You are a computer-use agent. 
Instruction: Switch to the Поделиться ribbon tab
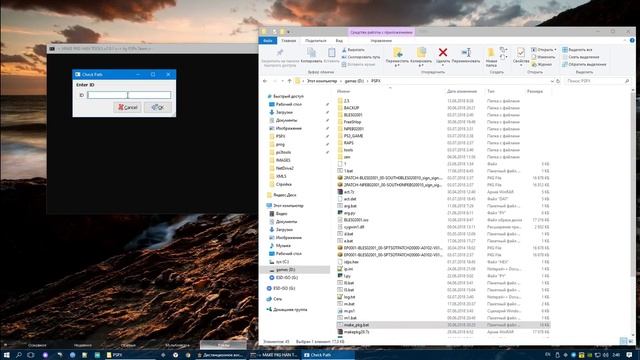(316, 41)
